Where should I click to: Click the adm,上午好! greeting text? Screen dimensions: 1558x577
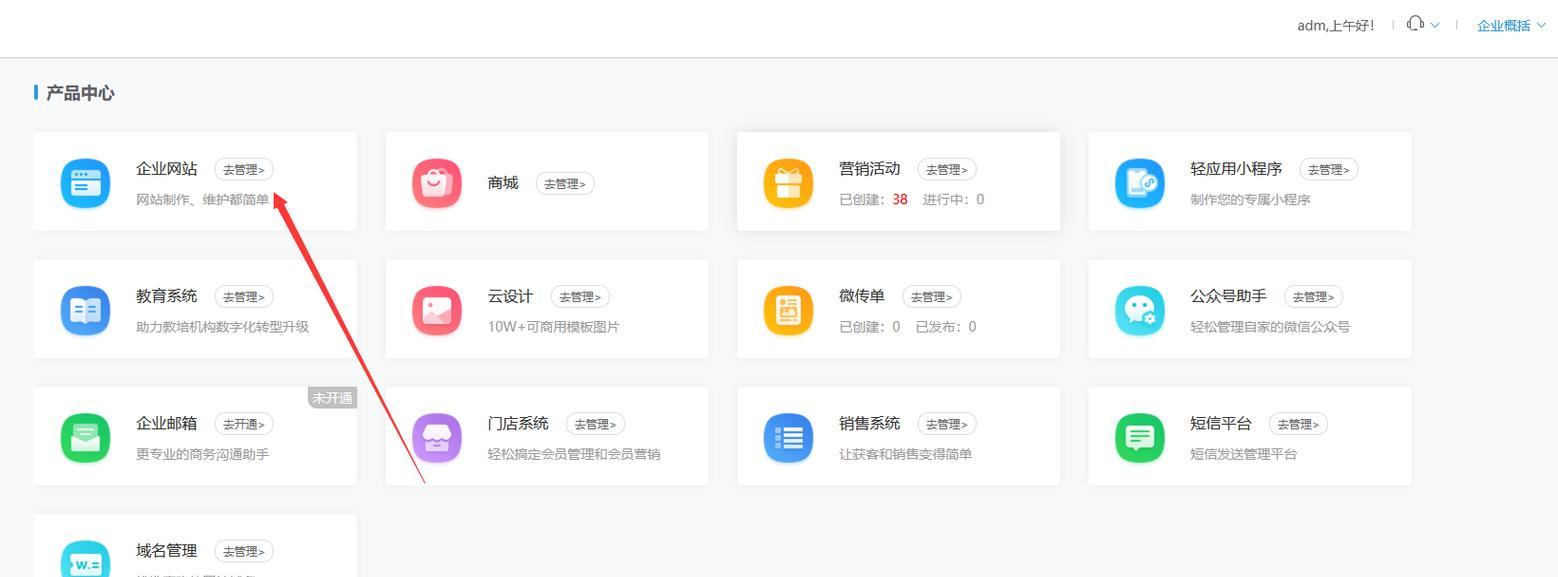pos(1336,25)
